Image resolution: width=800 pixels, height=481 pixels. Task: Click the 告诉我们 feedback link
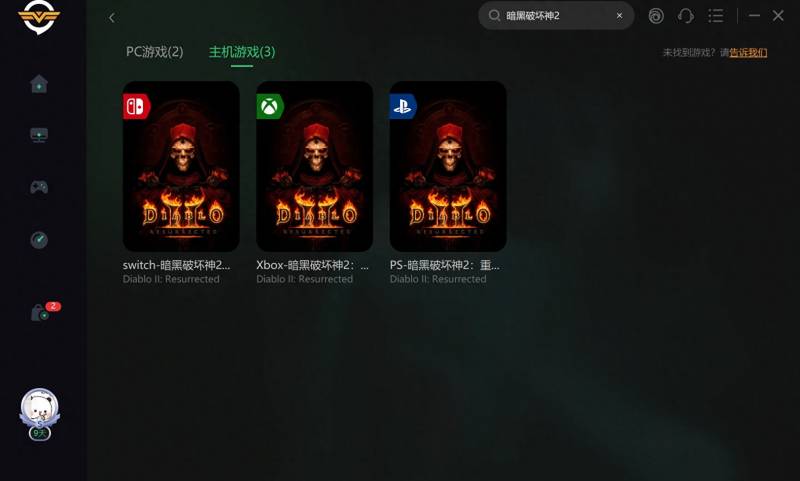click(748, 53)
